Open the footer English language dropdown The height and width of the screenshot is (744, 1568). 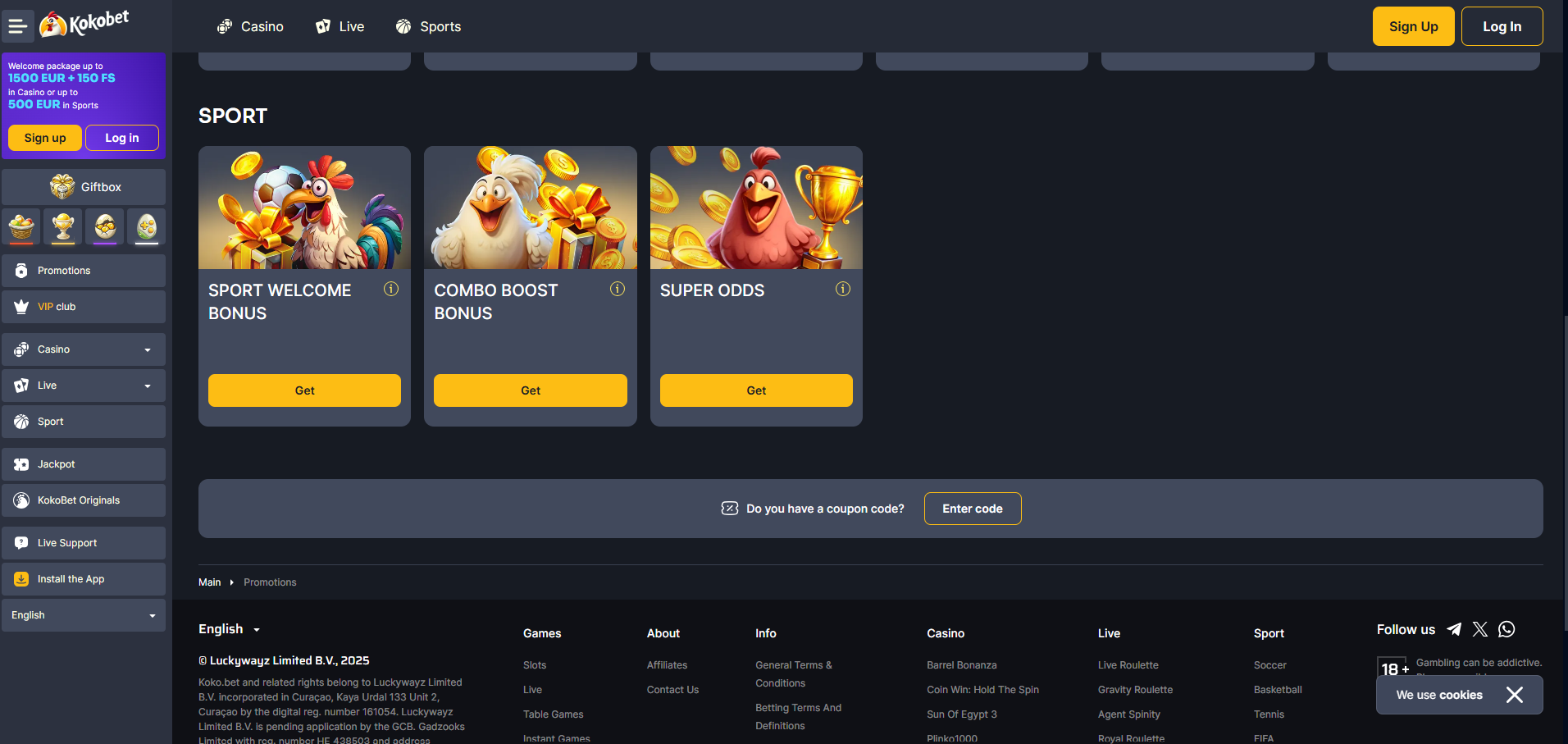pyautogui.click(x=230, y=629)
